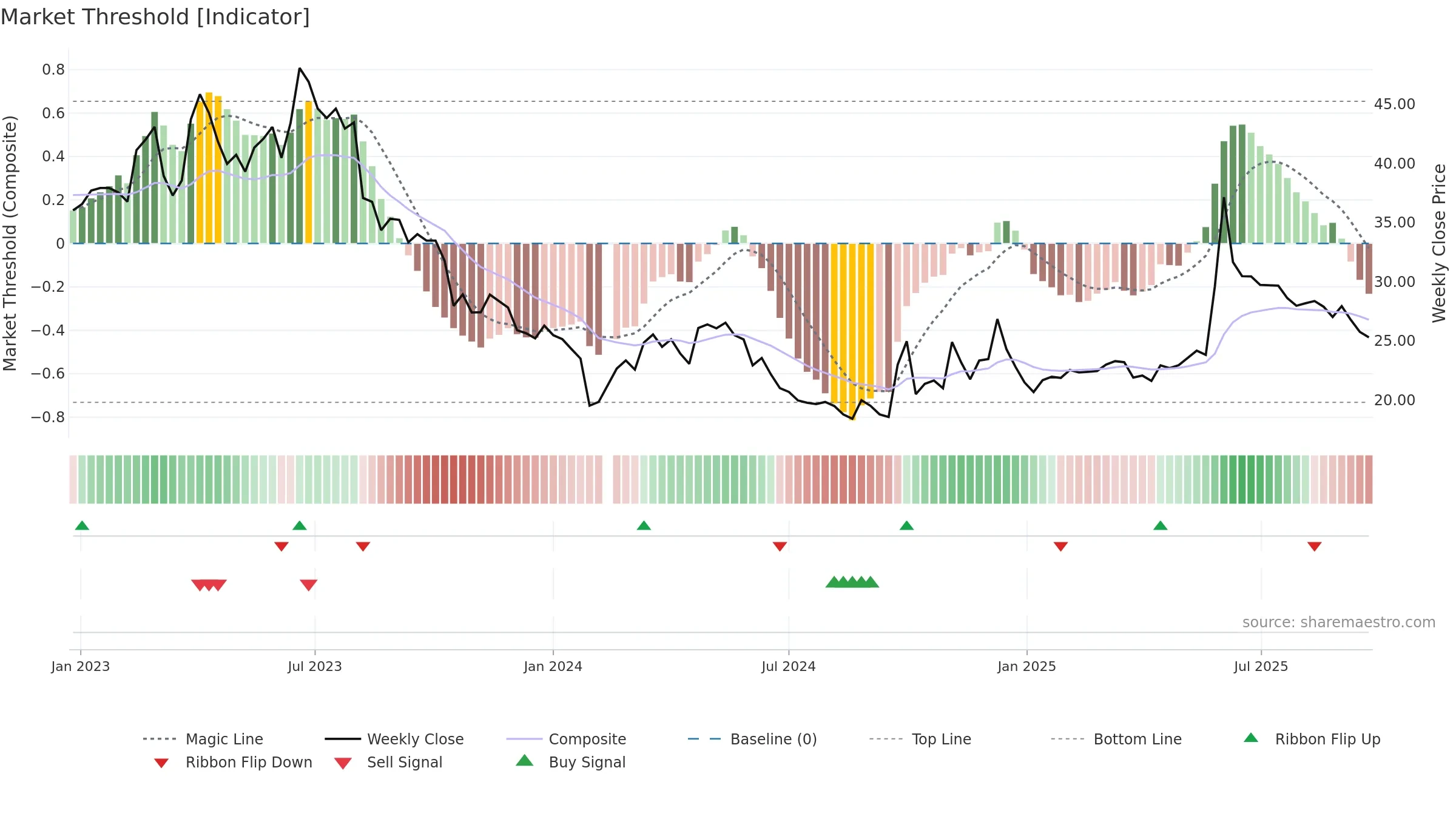This screenshot has height=819, width=1456.
Task: Click the Market Threshold [Indicator] title
Action: (x=155, y=17)
